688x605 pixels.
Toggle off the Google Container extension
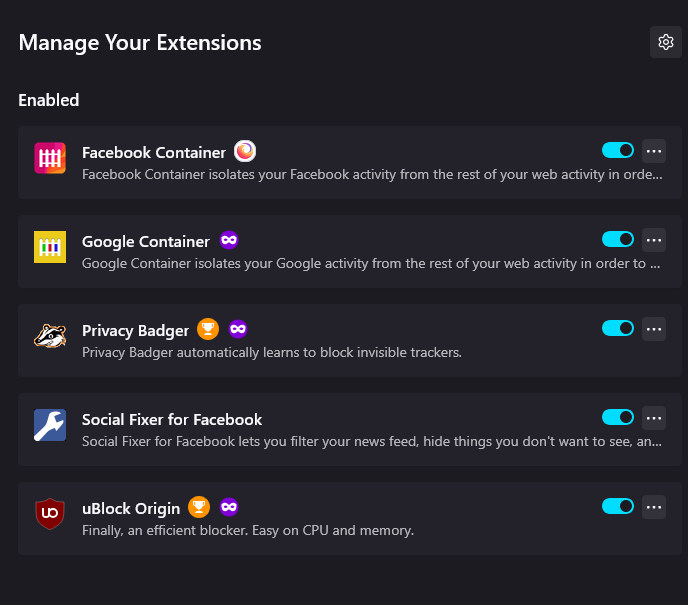[618, 239]
